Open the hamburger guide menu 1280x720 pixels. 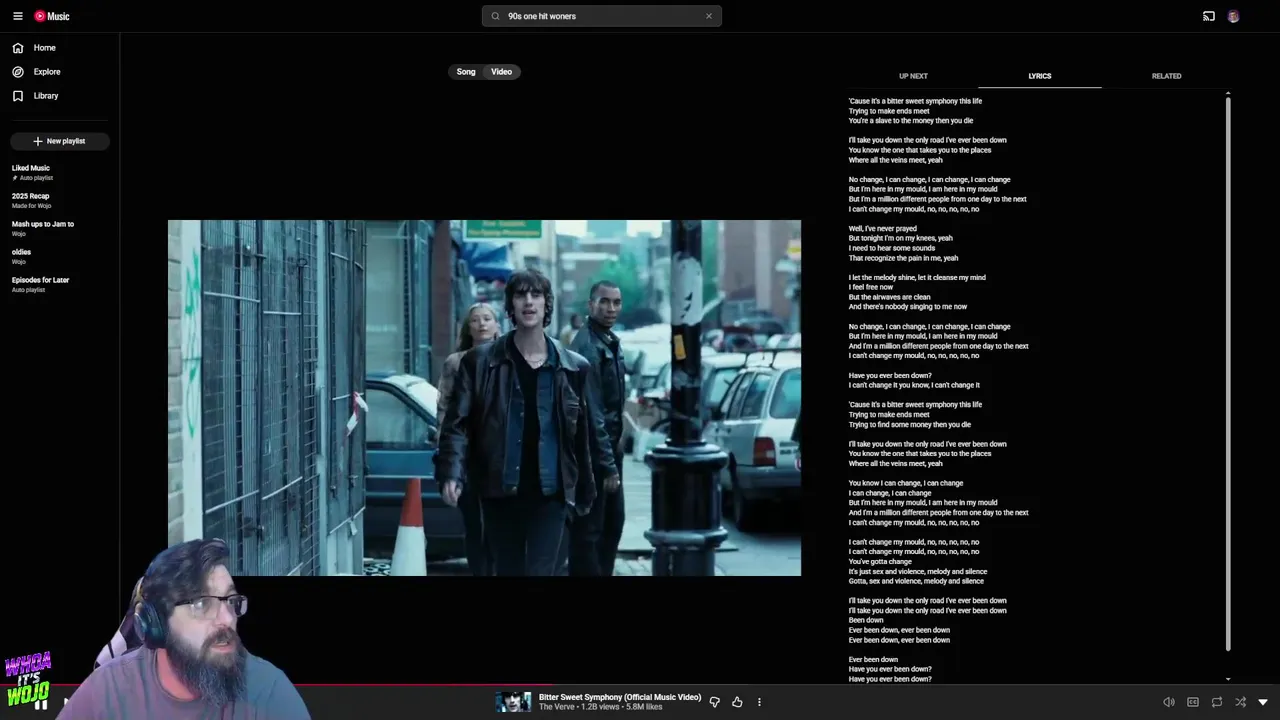tap(17, 16)
